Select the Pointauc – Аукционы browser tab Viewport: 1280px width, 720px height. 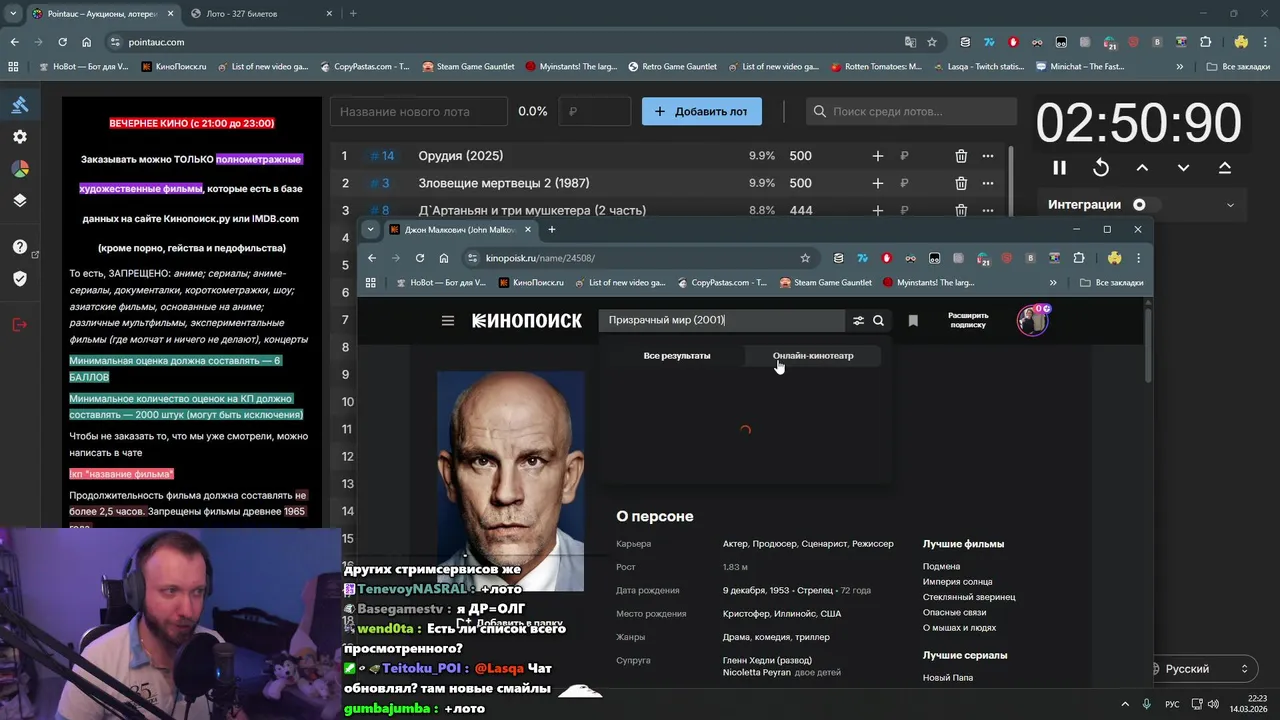click(x=103, y=14)
